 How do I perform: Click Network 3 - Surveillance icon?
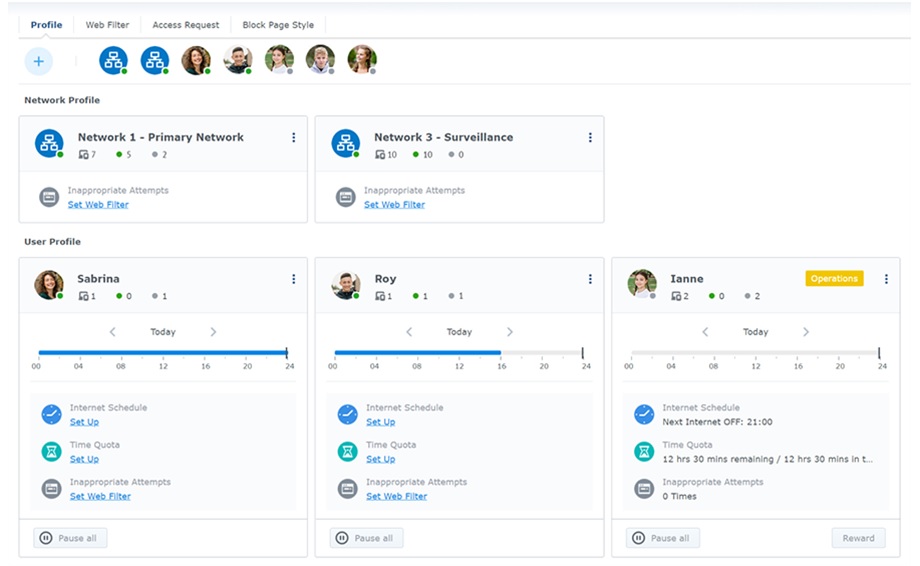click(x=346, y=144)
